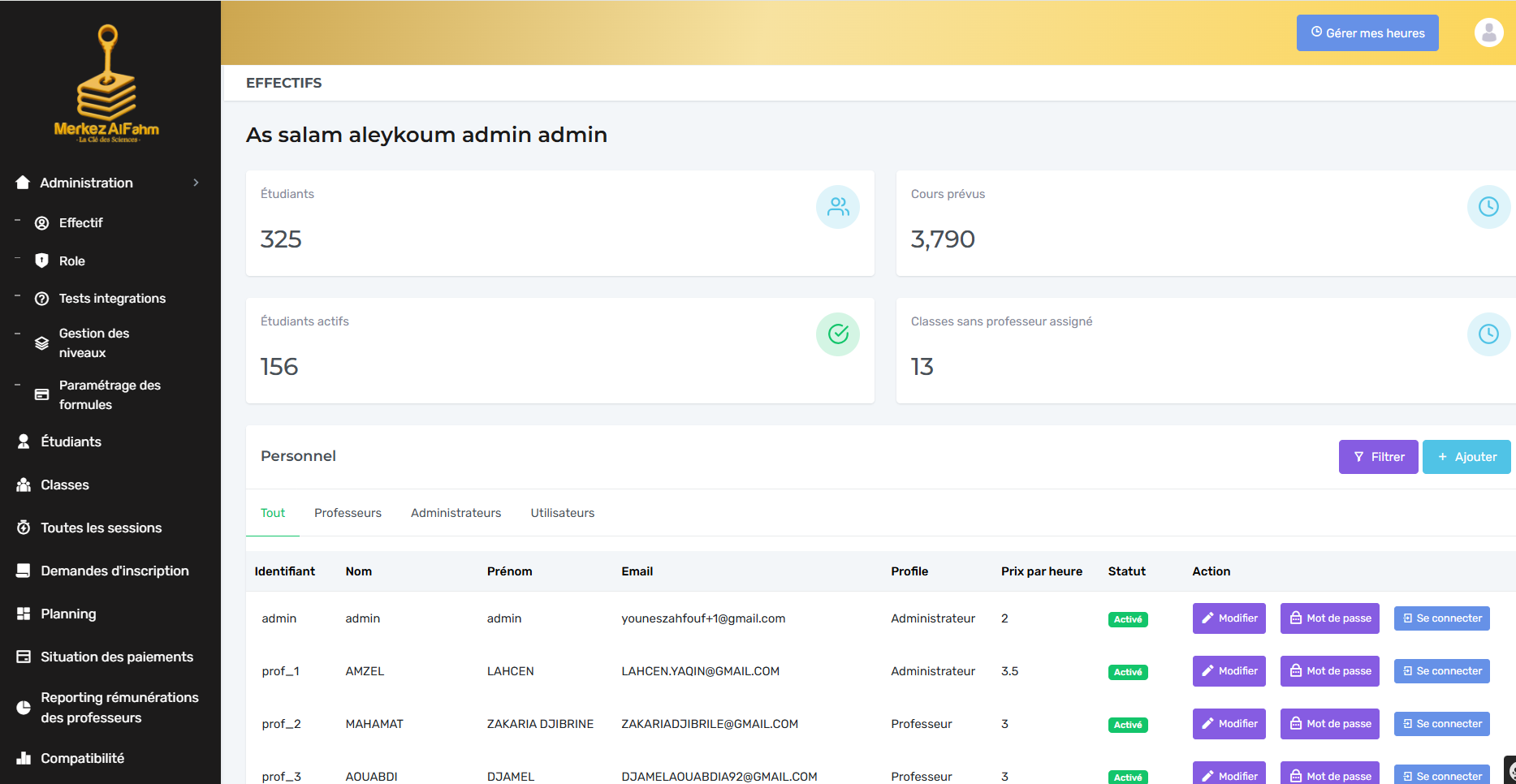Click the Gérer mes heures button
Viewport: 1516px width, 784px height.
[x=1367, y=32]
